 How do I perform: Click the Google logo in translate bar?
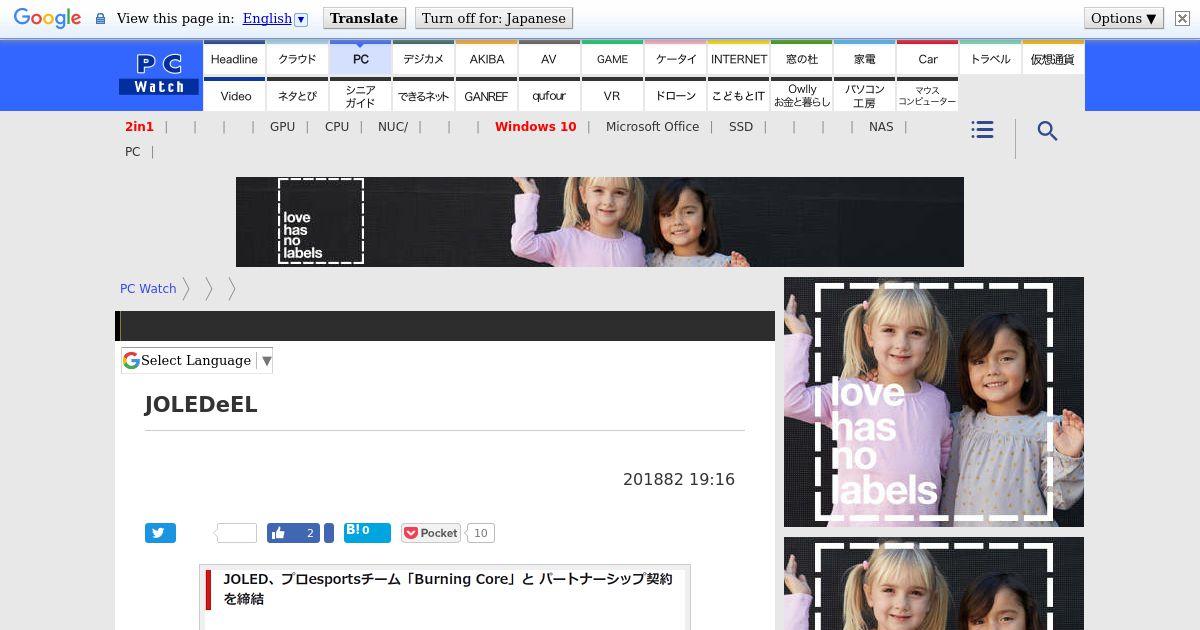pyautogui.click(x=47, y=18)
